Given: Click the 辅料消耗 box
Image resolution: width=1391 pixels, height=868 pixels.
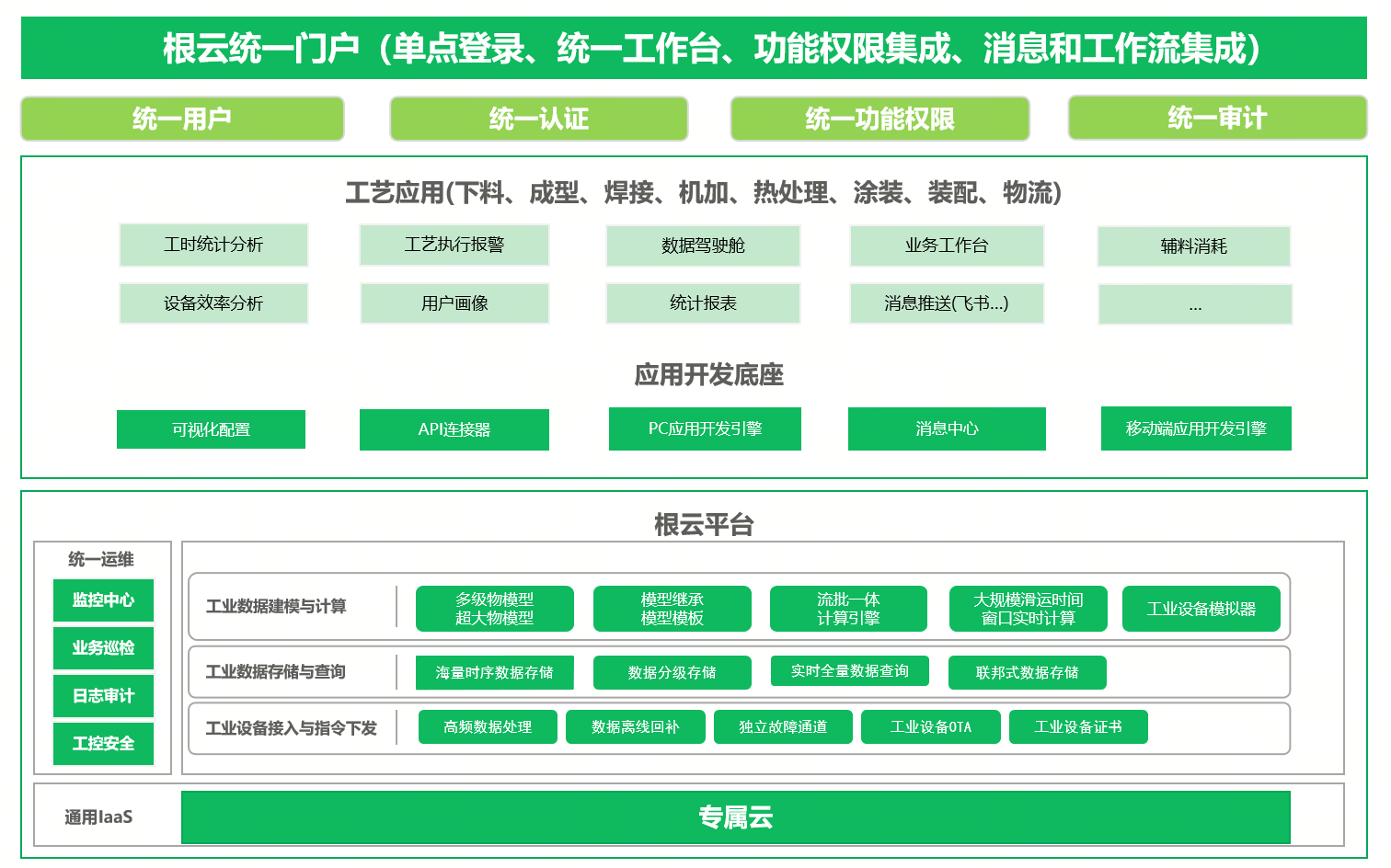Looking at the screenshot, I should (x=1193, y=246).
